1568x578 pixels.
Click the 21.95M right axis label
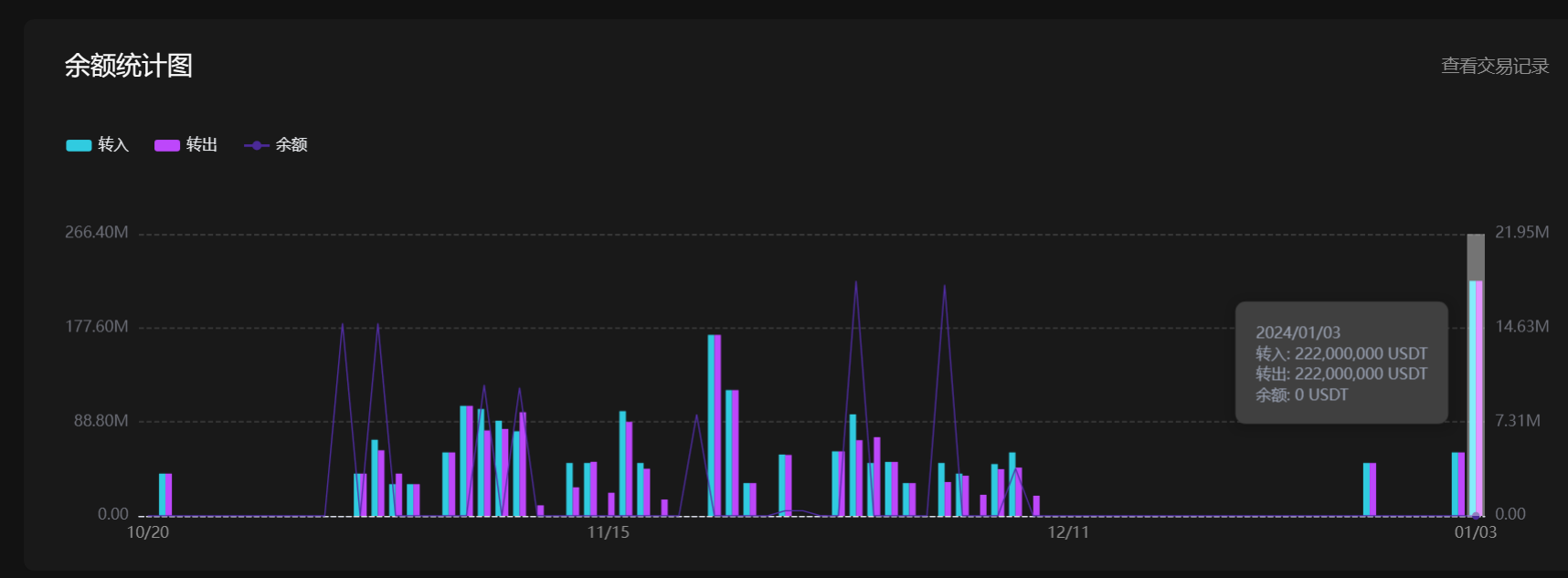tap(1521, 233)
